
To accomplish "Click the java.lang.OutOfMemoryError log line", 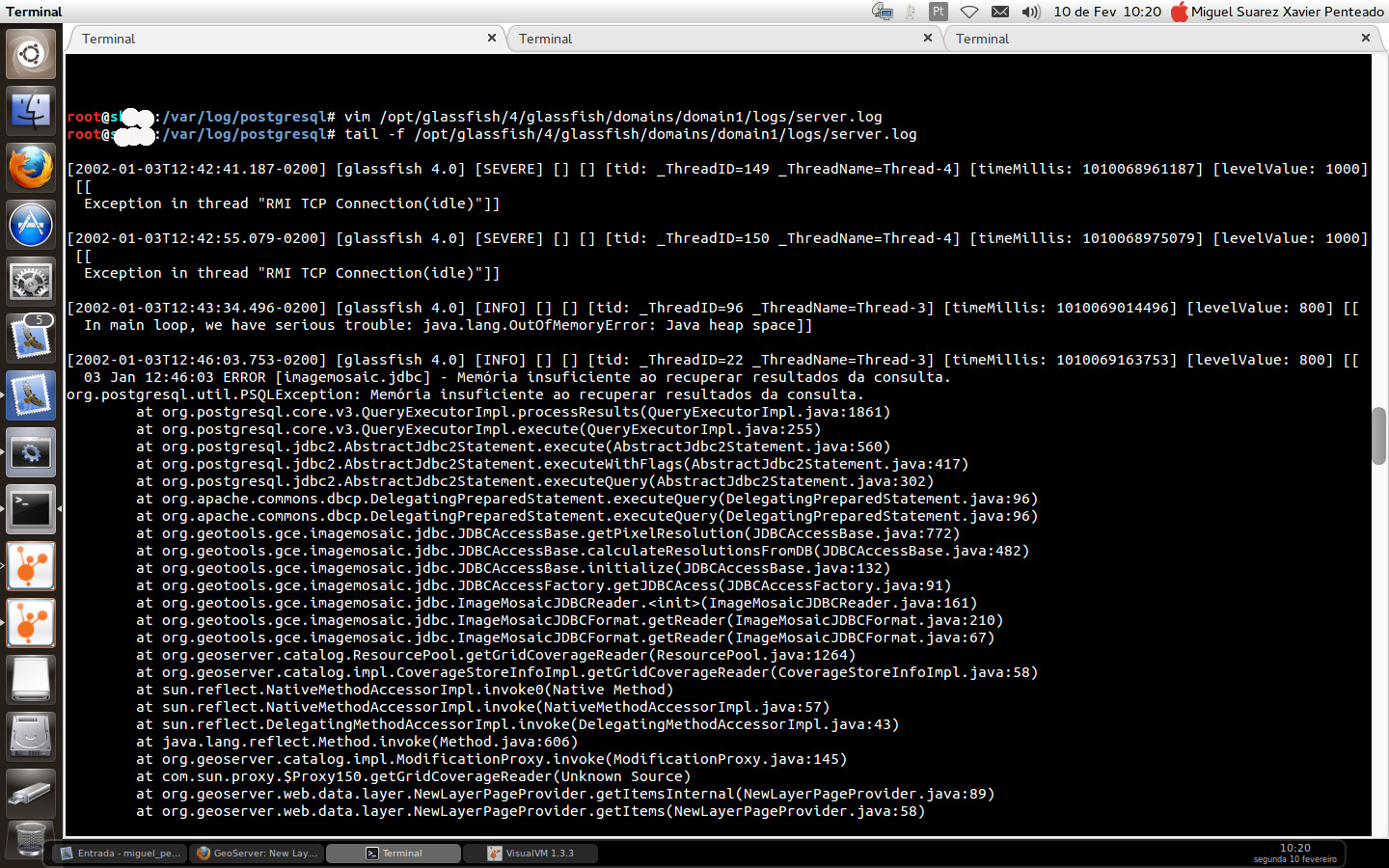I will [x=449, y=325].
